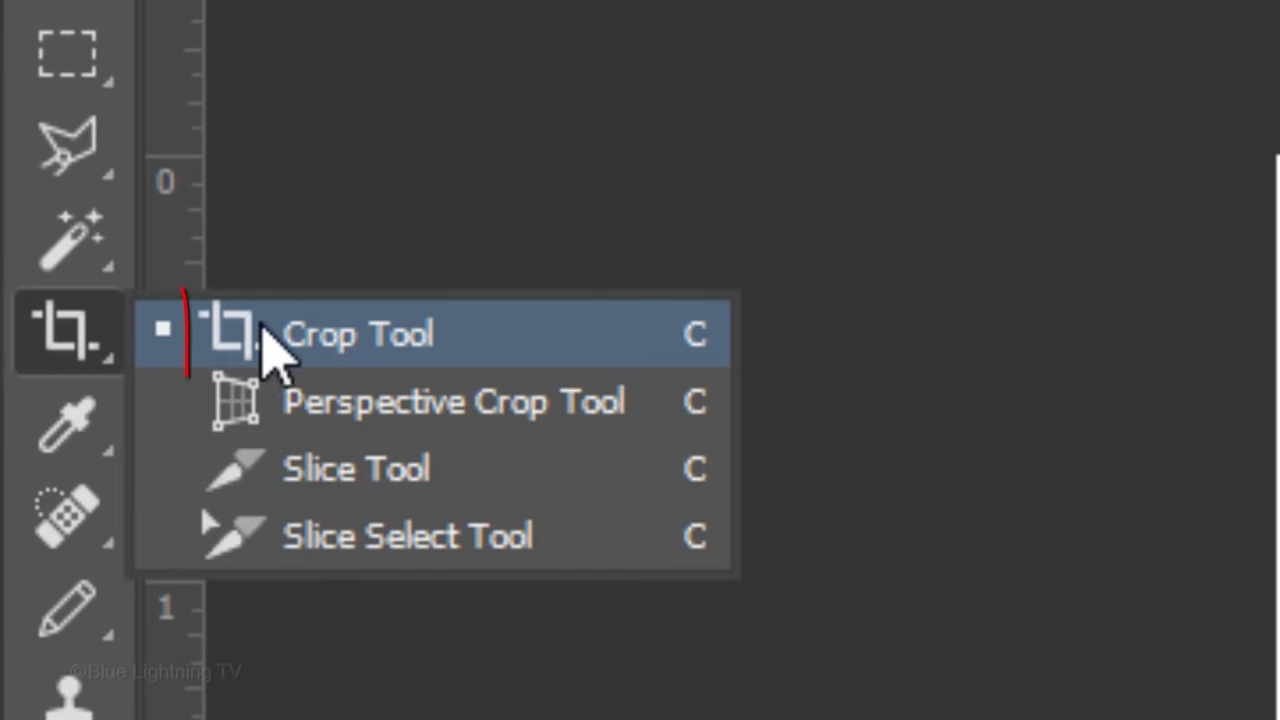Expand the Marquee tool's corner flyout triangle
The width and height of the screenshot is (1280, 720).
point(107,81)
